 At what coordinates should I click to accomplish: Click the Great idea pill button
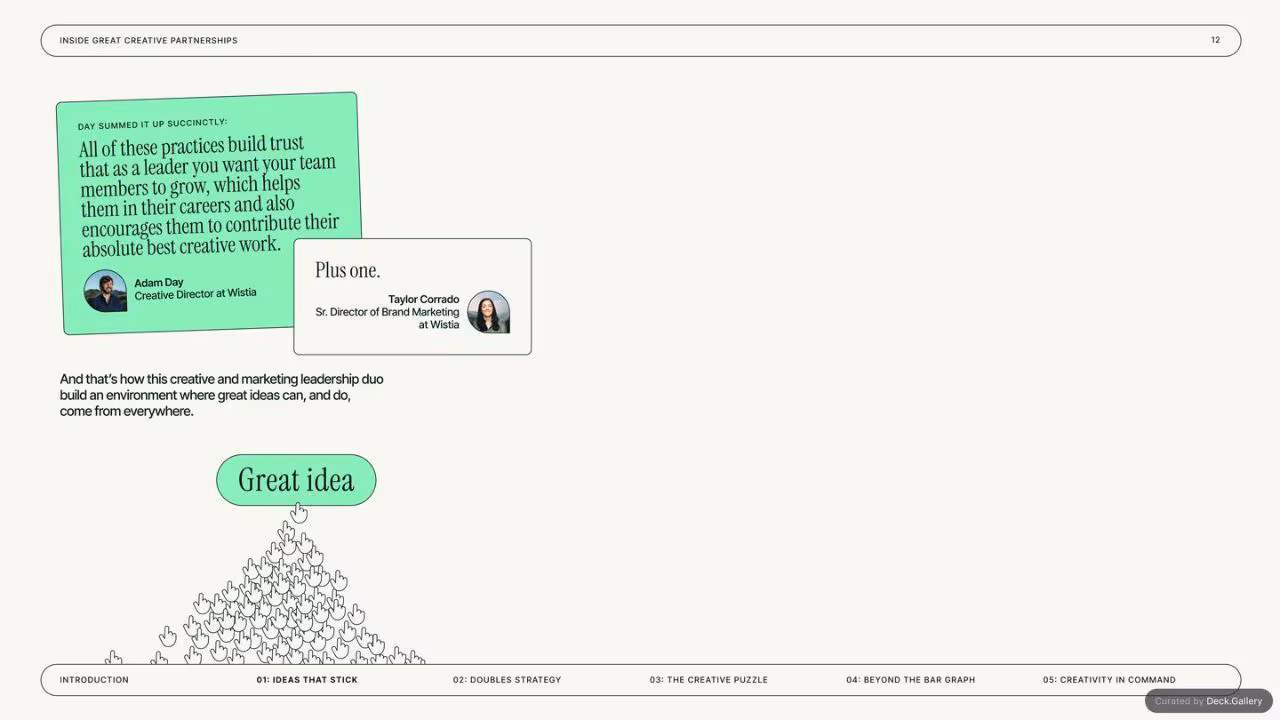[296, 480]
